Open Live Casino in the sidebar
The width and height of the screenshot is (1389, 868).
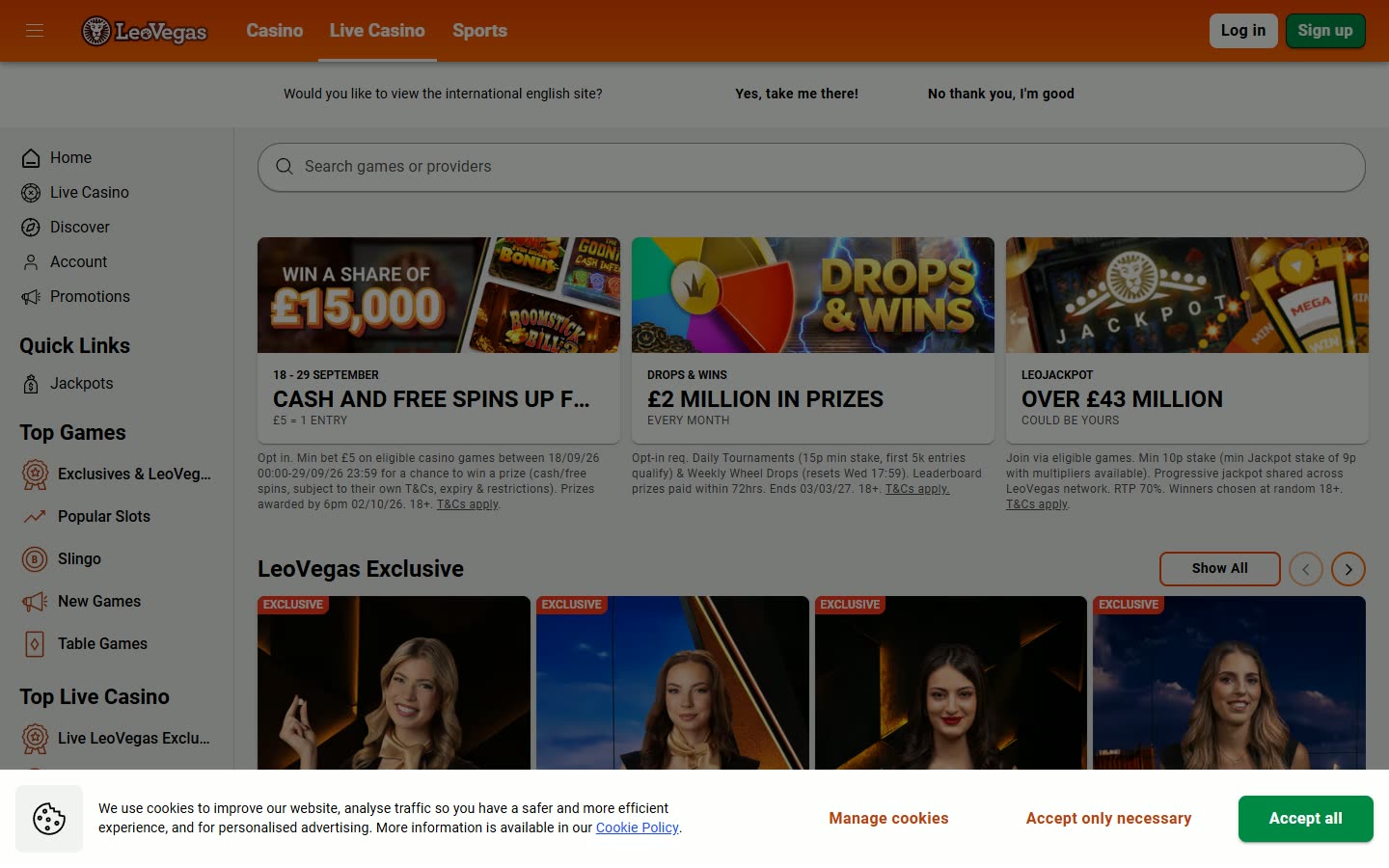[x=89, y=193]
